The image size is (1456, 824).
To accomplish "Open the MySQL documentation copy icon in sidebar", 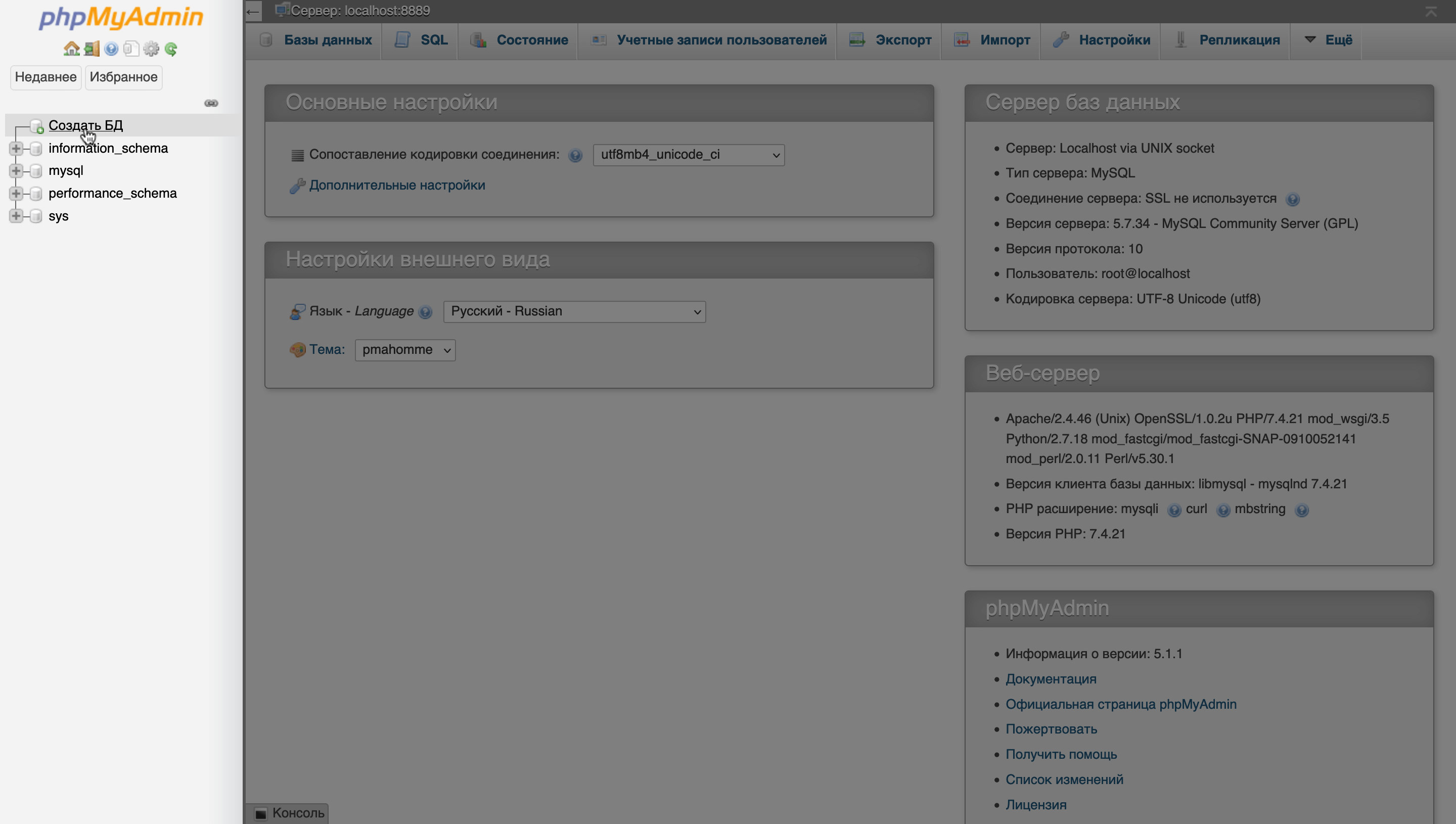I will (x=131, y=49).
